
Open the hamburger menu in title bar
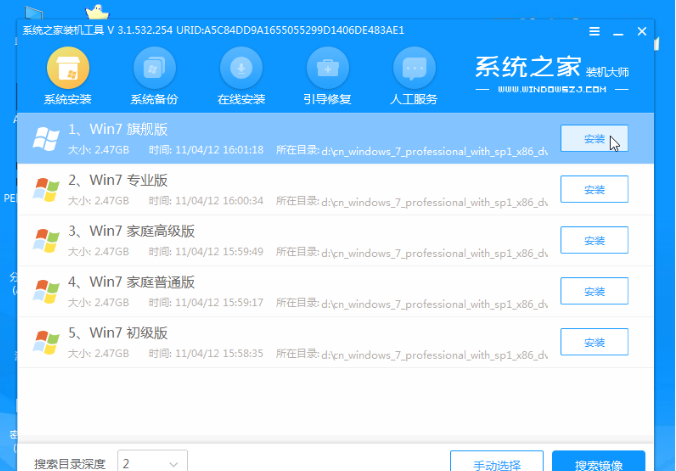point(595,31)
